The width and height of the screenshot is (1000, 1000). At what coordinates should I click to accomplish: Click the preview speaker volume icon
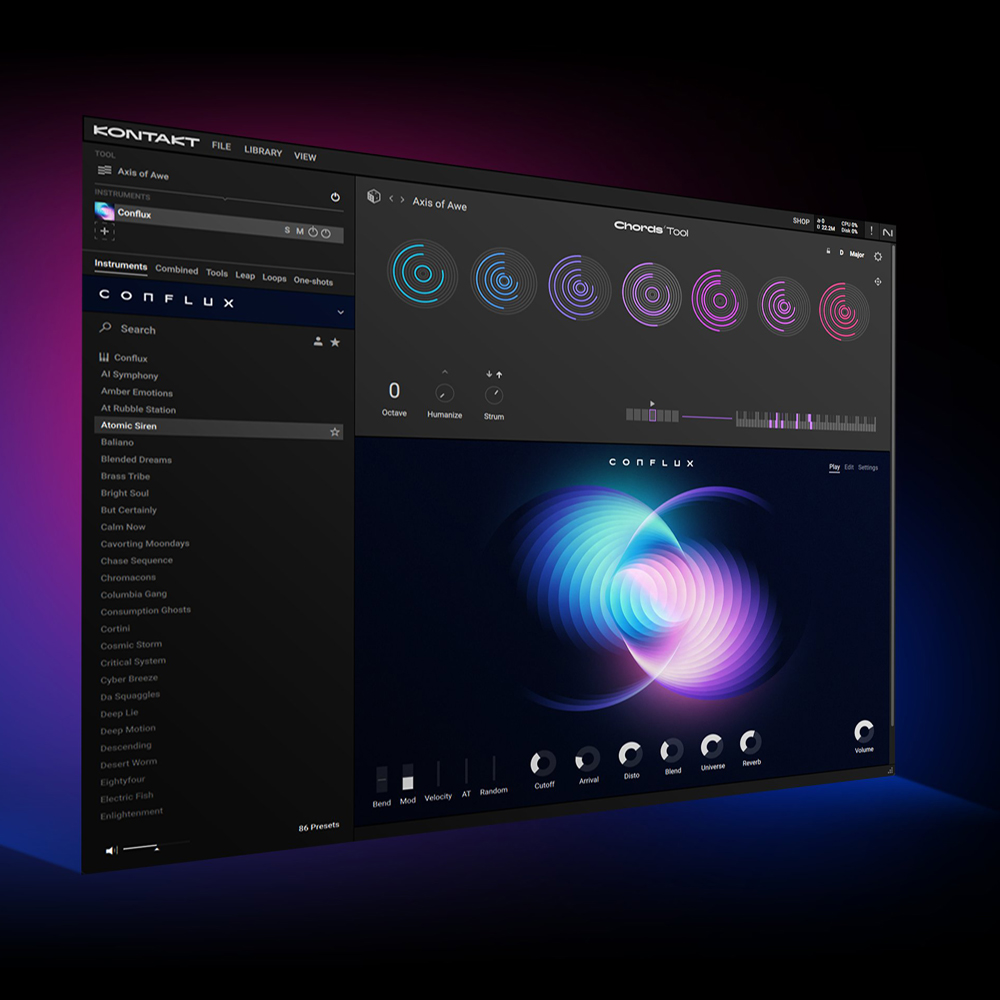pyautogui.click(x=112, y=850)
